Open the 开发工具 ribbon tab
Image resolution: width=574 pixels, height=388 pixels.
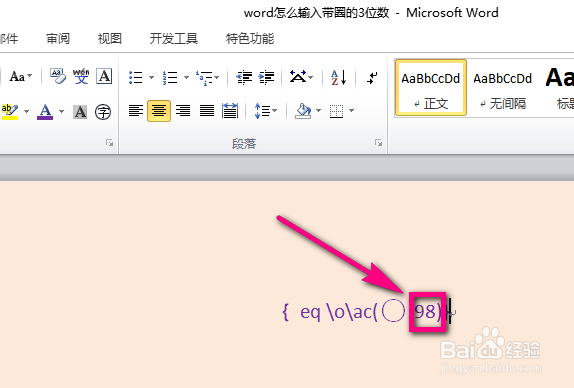pyautogui.click(x=174, y=38)
